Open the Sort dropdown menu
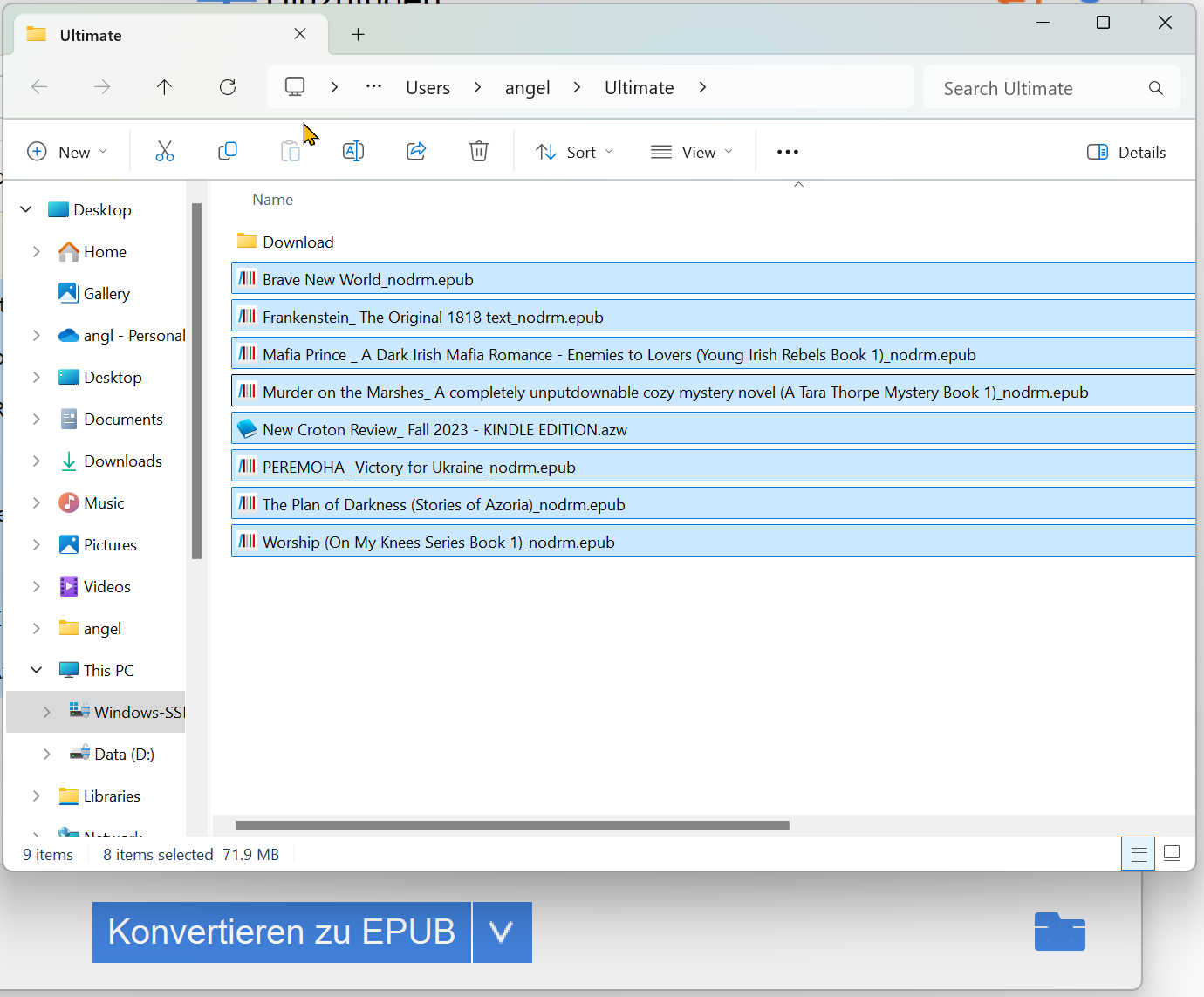1204x997 pixels. (x=575, y=152)
